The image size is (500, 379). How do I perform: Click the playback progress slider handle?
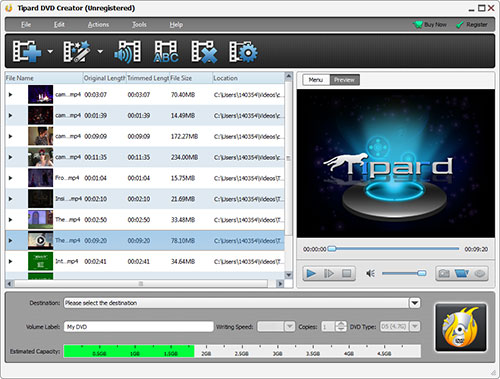[x=332, y=249]
